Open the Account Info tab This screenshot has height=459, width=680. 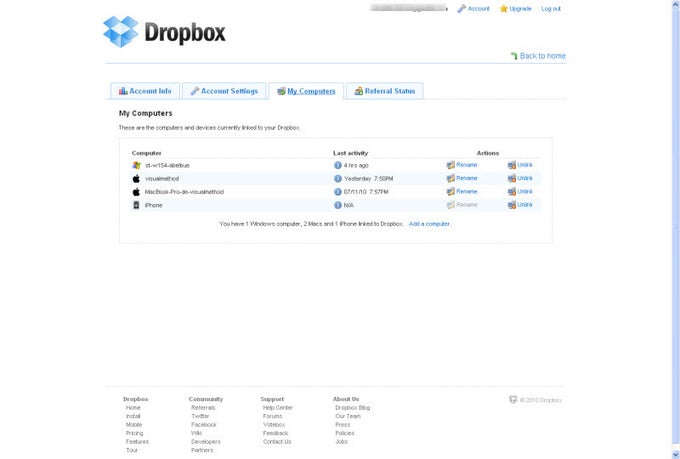pos(145,91)
